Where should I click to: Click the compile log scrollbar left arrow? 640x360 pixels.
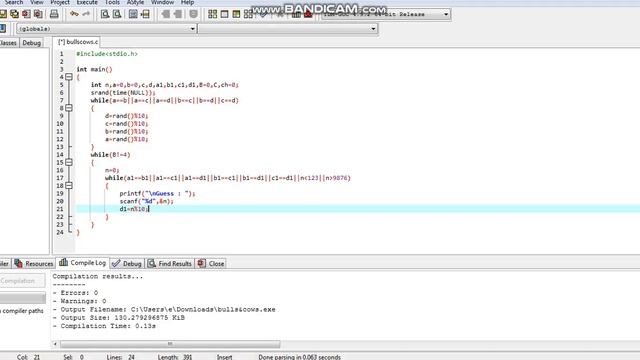[55, 344]
